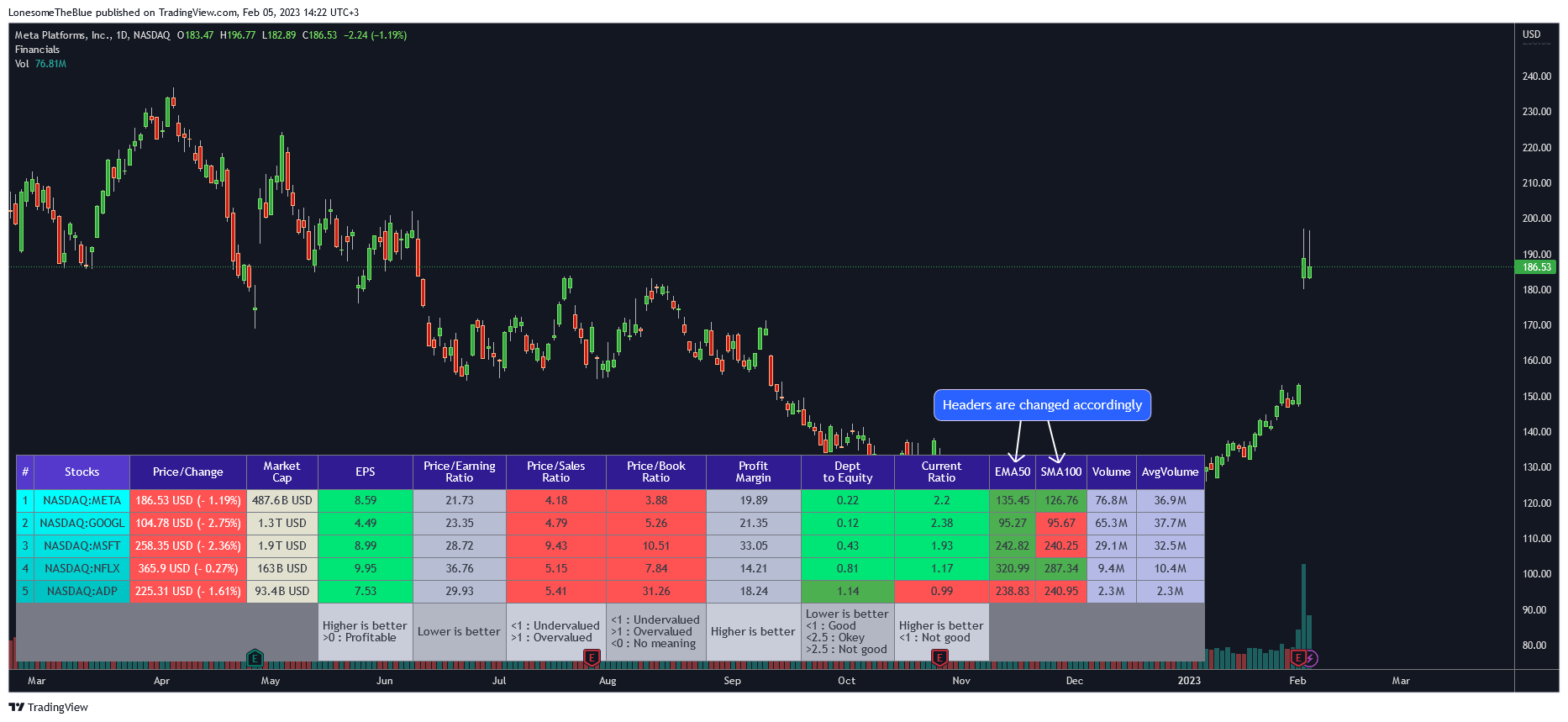Click the '<1 : Not good' Current Ratio note
Screen dimensions: 1568x722
pyautogui.click(x=934, y=638)
